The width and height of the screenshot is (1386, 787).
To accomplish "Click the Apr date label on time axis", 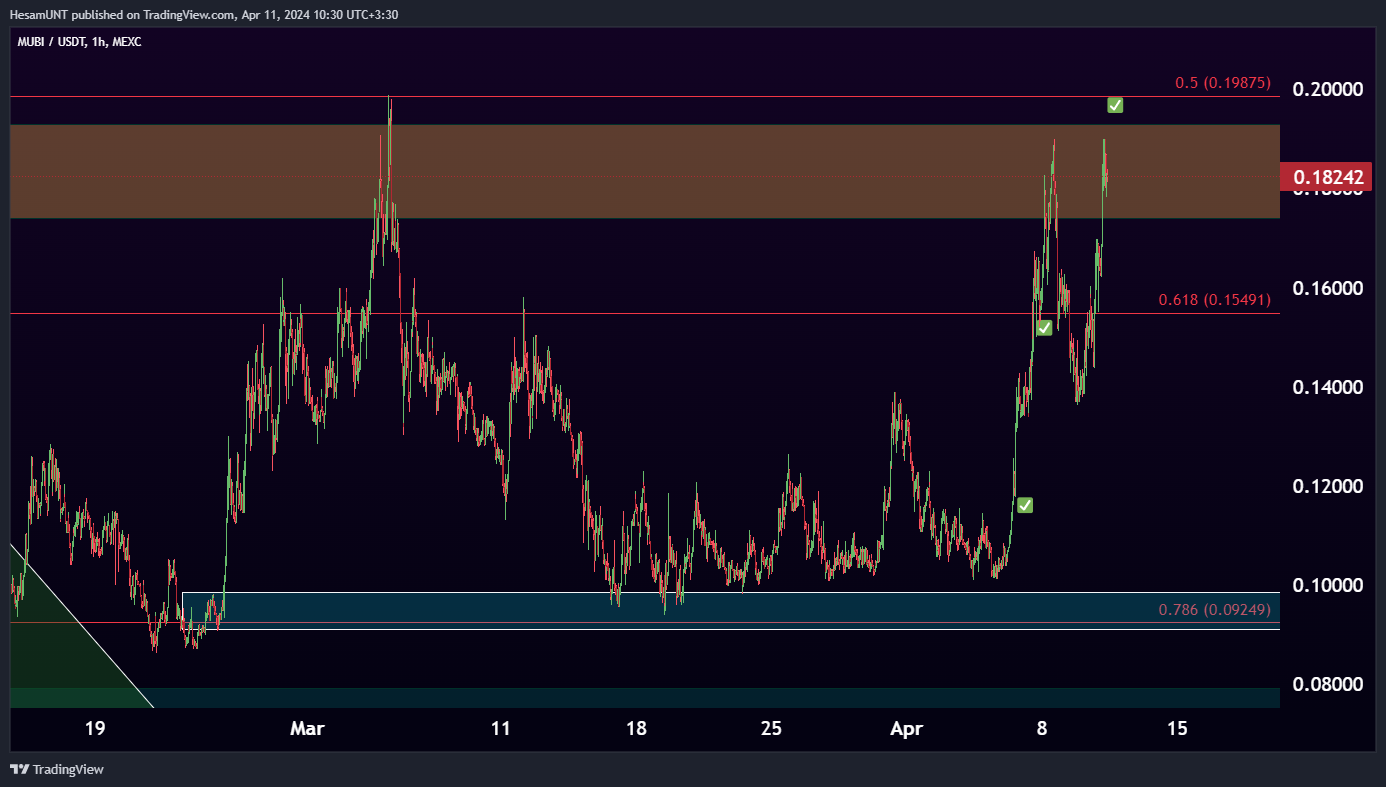I will 906,729.
